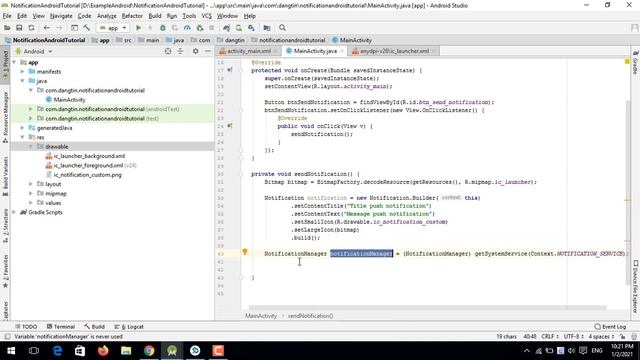The image size is (640, 360).
Task: Expand the manifests folder
Action: click(22, 71)
